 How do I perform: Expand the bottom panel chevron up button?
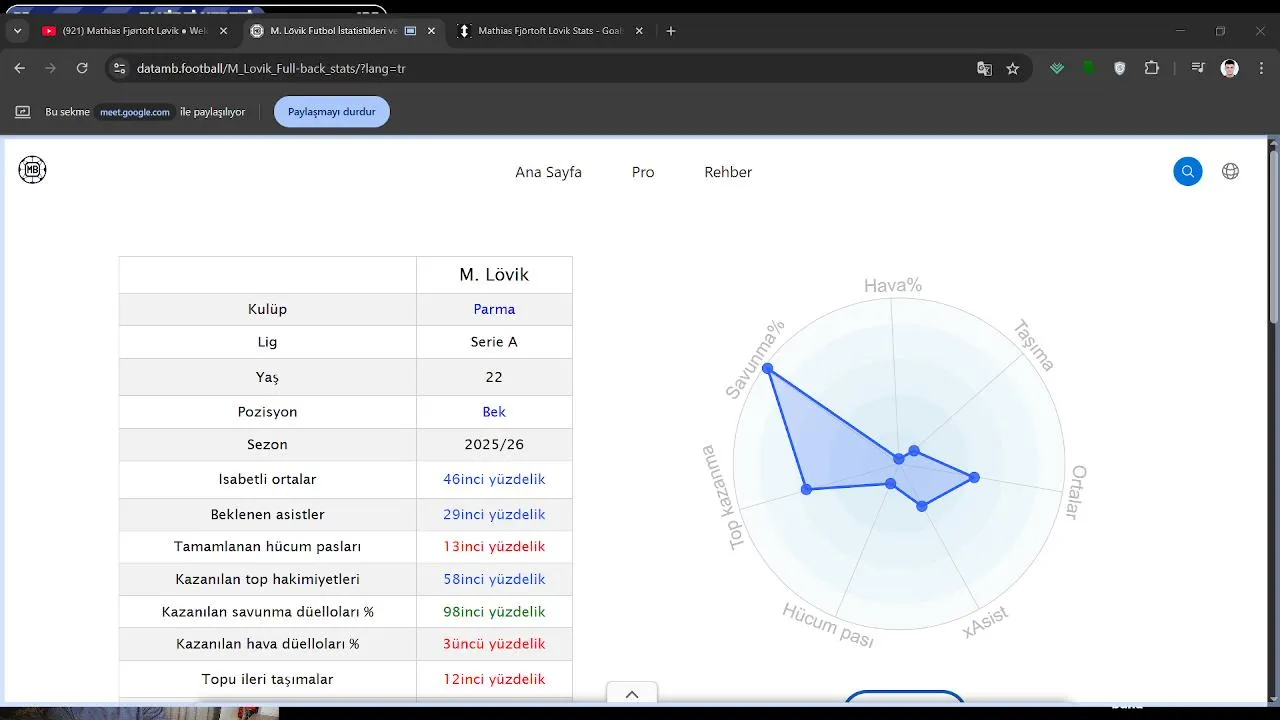click(632, 694)
